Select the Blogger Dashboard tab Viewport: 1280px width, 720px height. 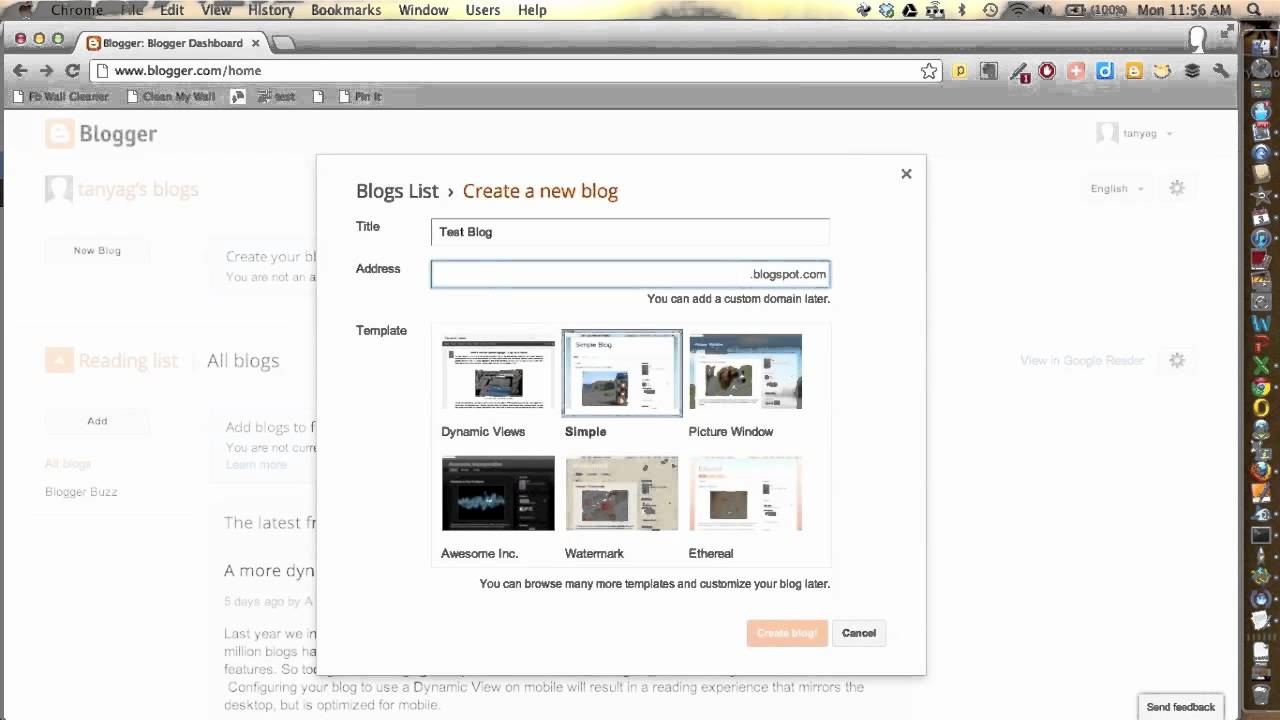click(172, 43)
